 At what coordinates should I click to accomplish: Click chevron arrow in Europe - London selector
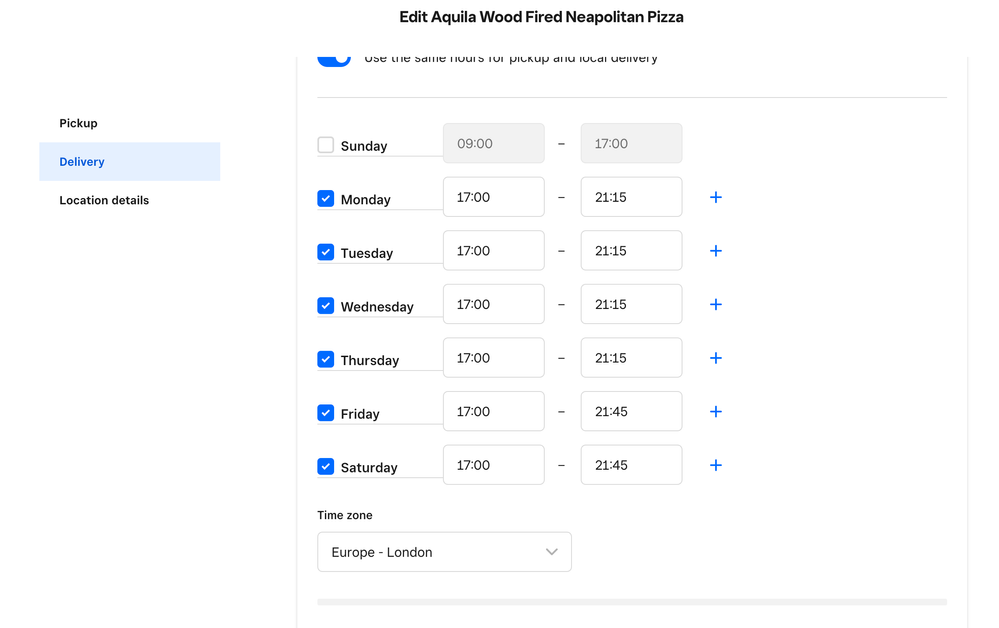(x=551, y=552)
